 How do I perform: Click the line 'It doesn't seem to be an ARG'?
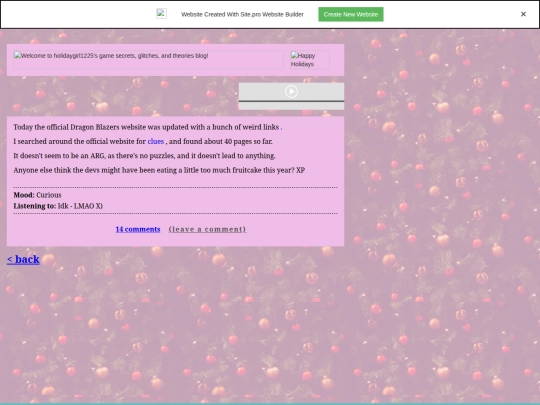(x=144, y=156)
